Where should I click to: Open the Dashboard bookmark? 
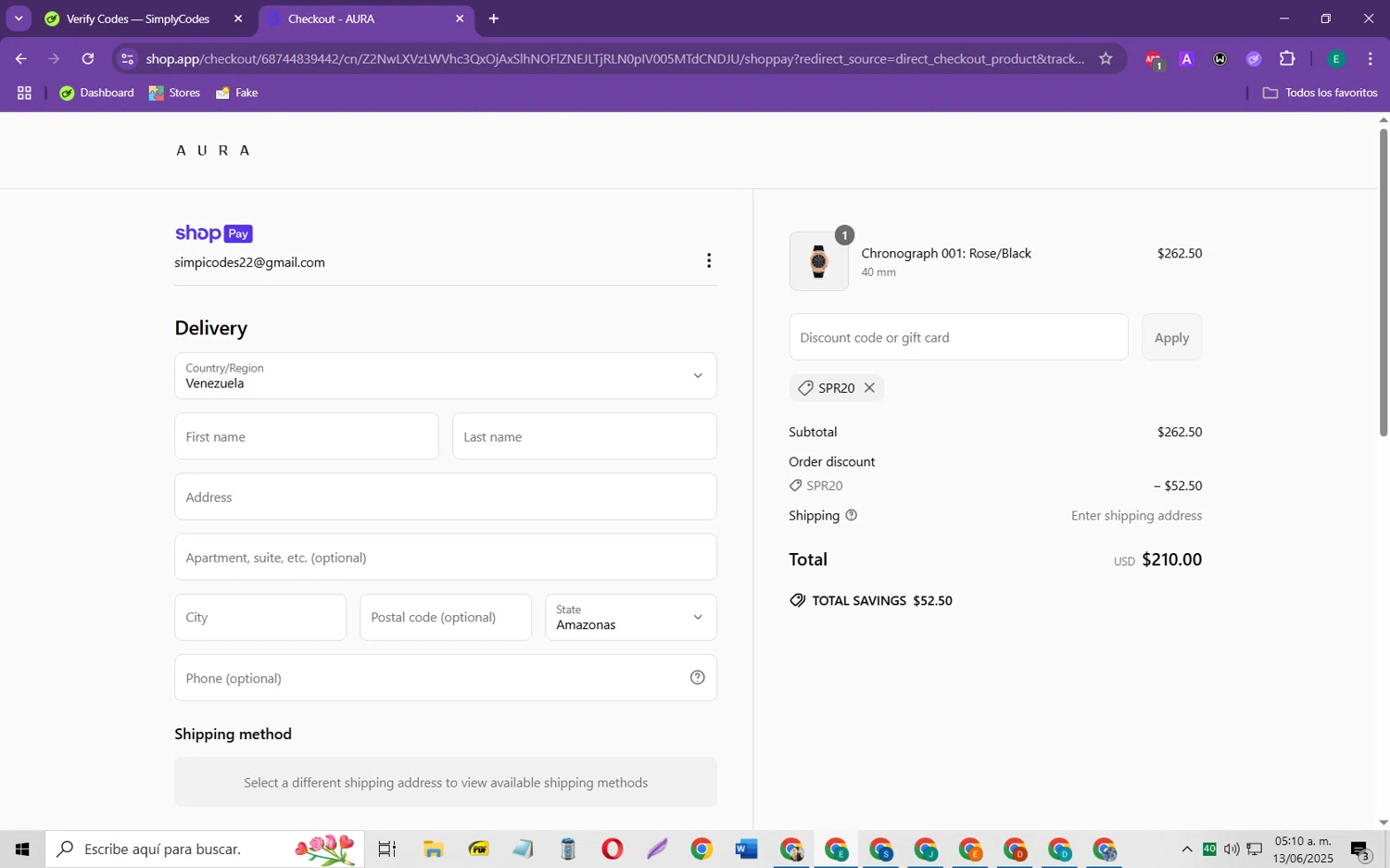click(97, 93)
